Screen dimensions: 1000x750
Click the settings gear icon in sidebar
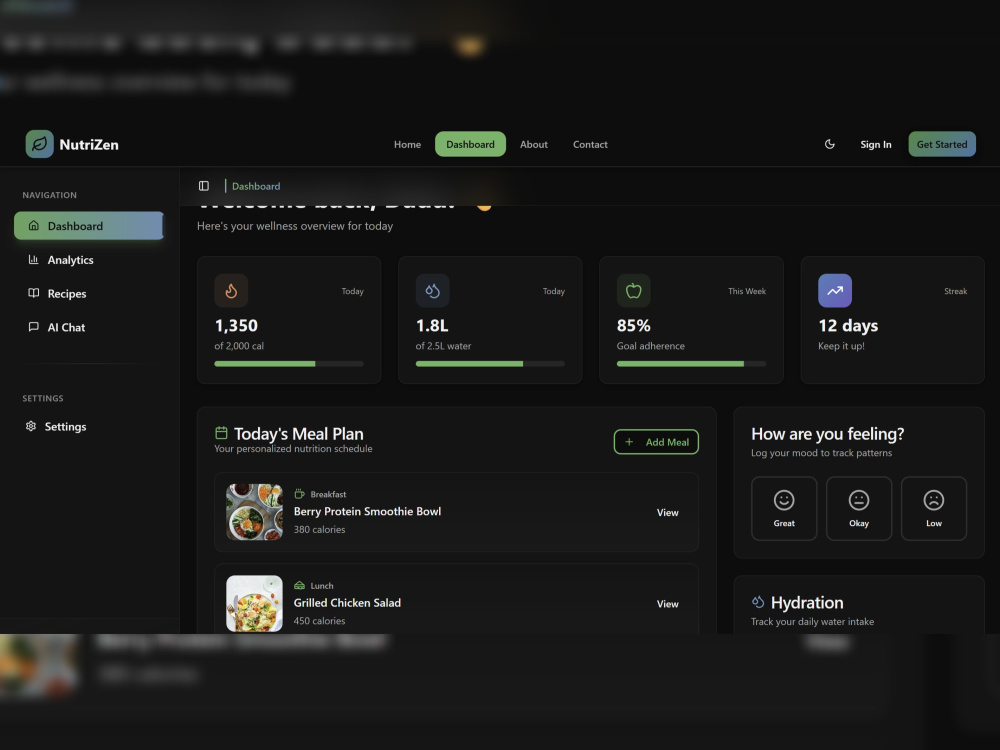coord(31,426)
